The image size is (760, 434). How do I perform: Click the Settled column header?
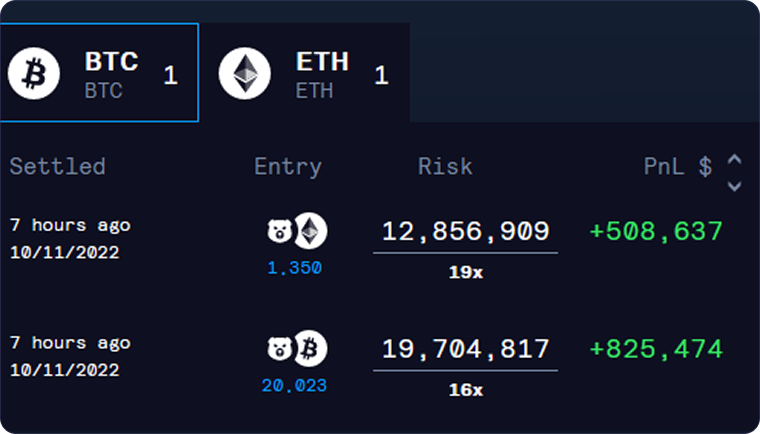tap(57, 167)
